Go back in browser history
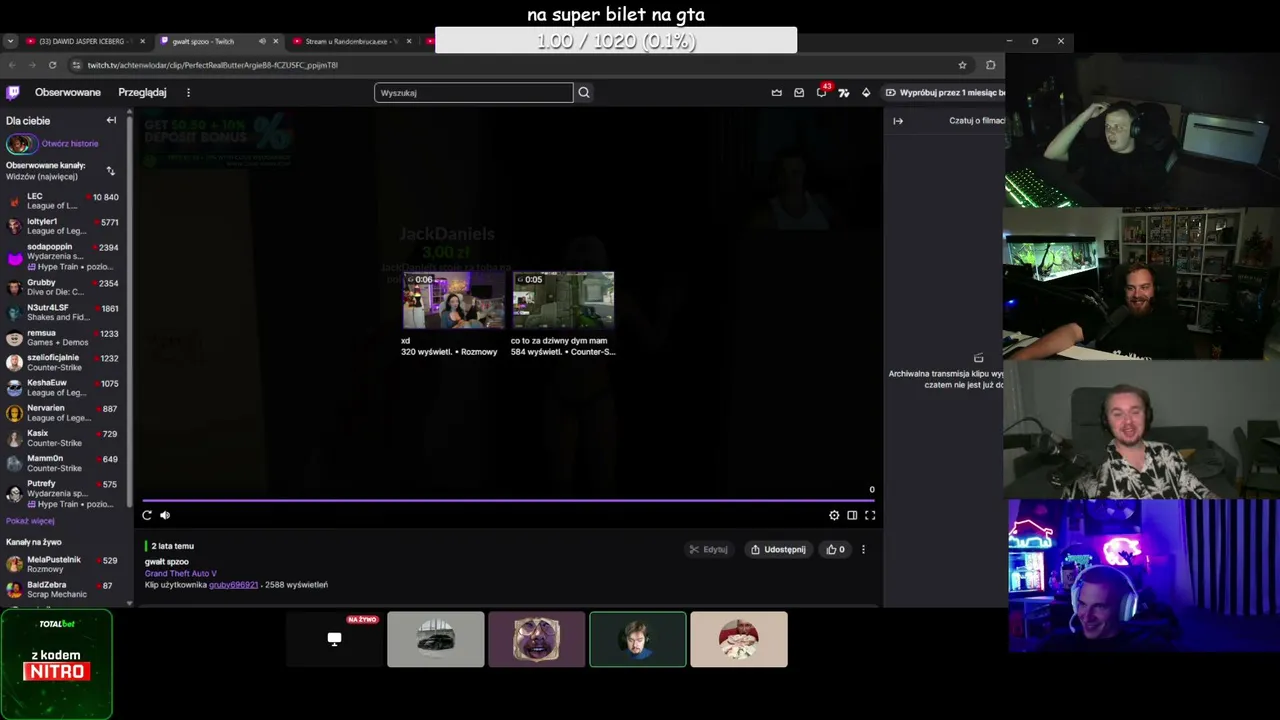This screenshot has height=720, width=1280. [11, 65]
